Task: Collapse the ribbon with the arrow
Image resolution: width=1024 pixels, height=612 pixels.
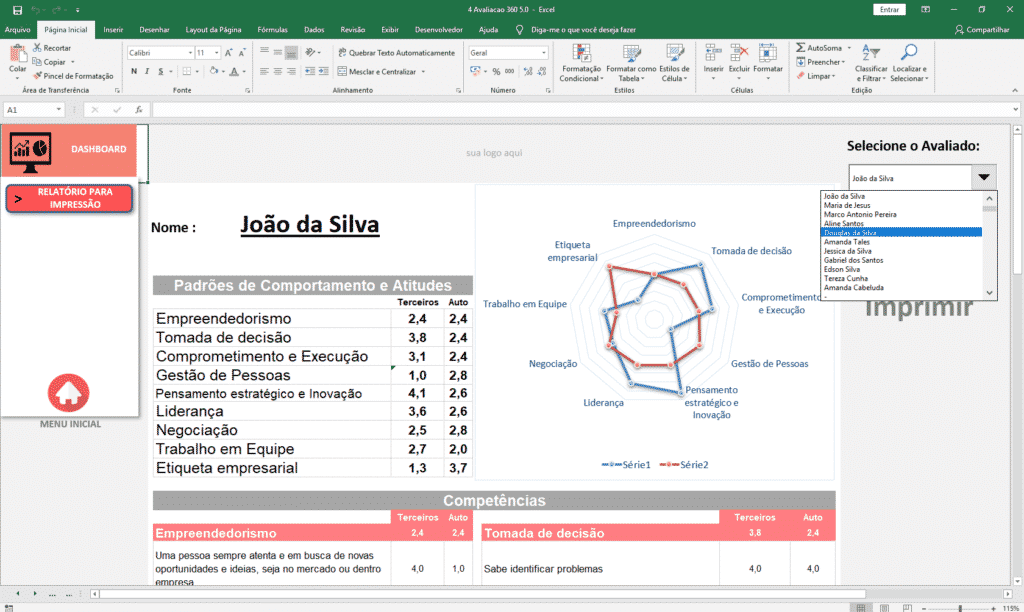Action: pyautogui.click(x=1014, y=90)
